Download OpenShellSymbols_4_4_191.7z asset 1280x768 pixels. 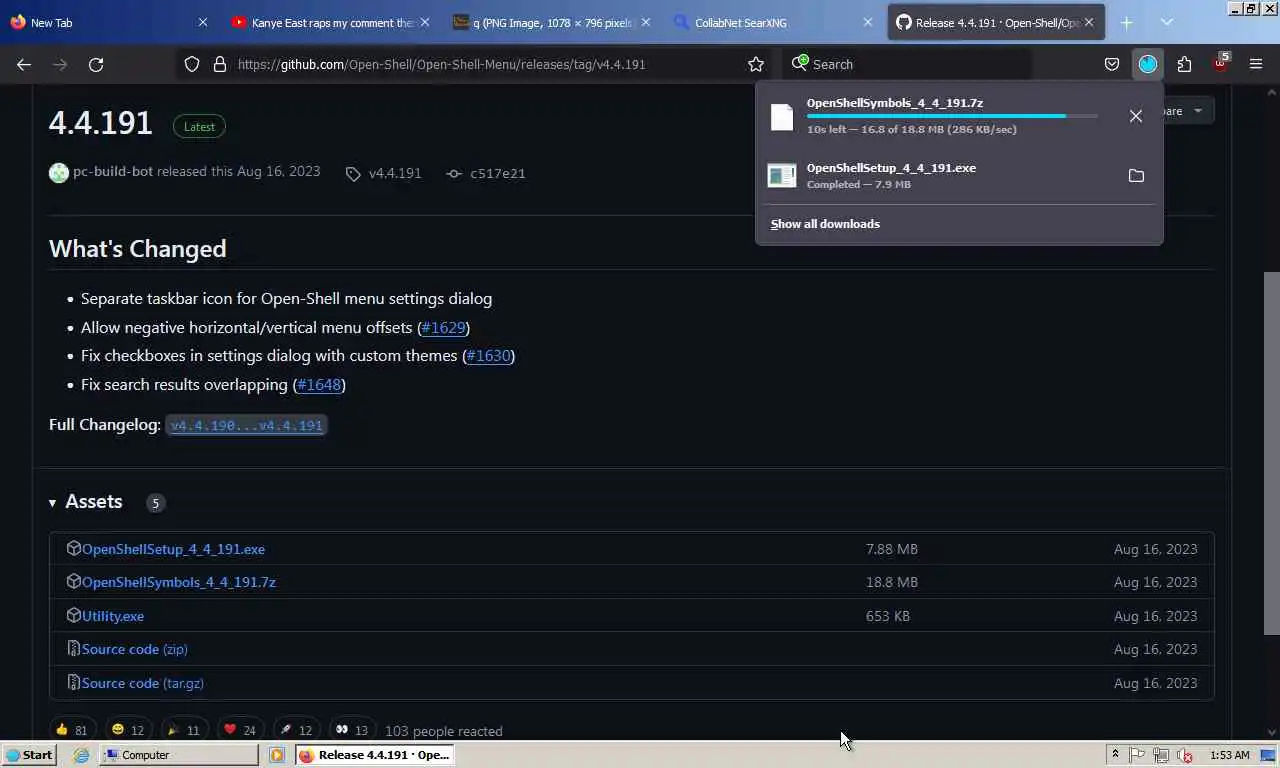[x=179, y=582]
